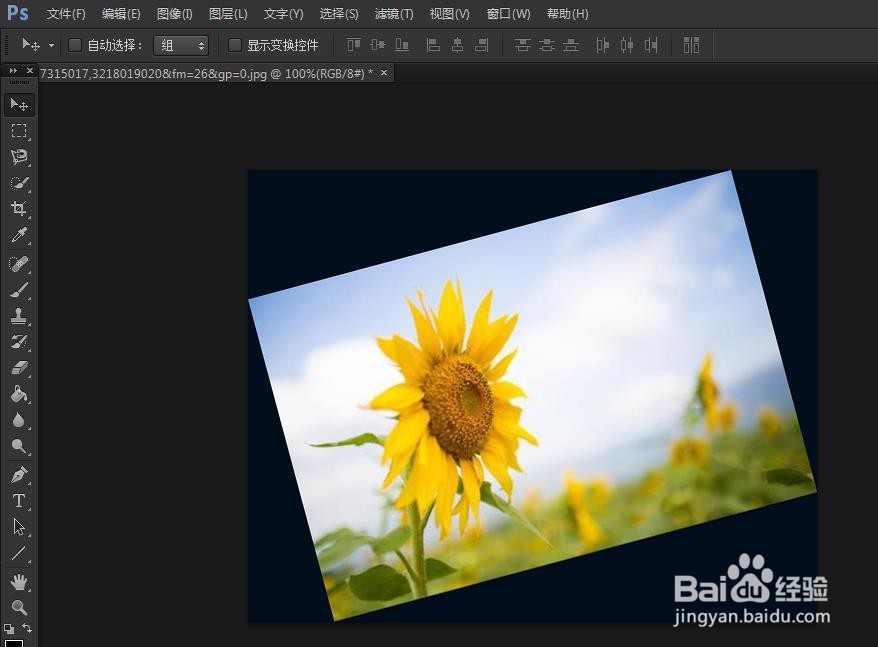This screenshot has width=878, height=647.
Task: Click align right edges icon
Action: (x=482, y=45)
